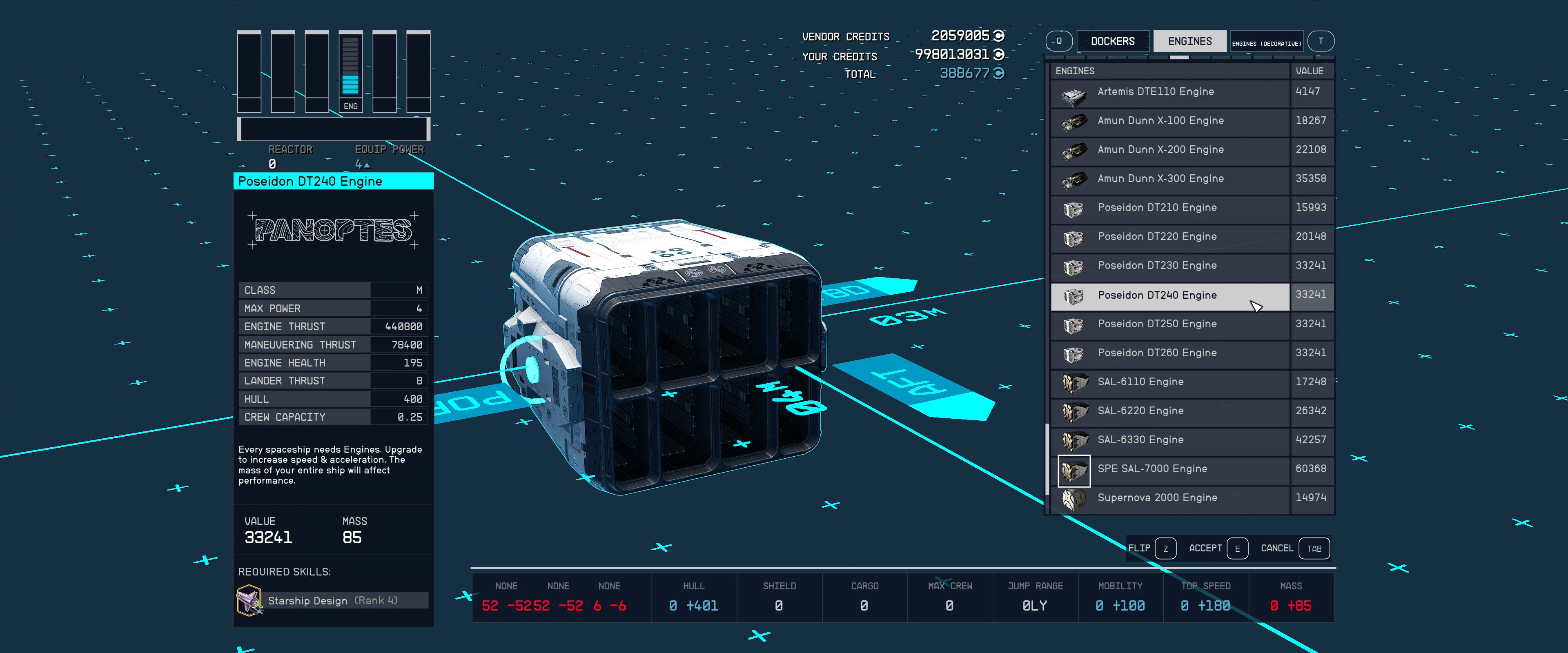The width and height of the screenshot is (1568, 653).
Task: Click the Your Credits amount 998013031
Action: pyautogui.click(x=952, y=55)
